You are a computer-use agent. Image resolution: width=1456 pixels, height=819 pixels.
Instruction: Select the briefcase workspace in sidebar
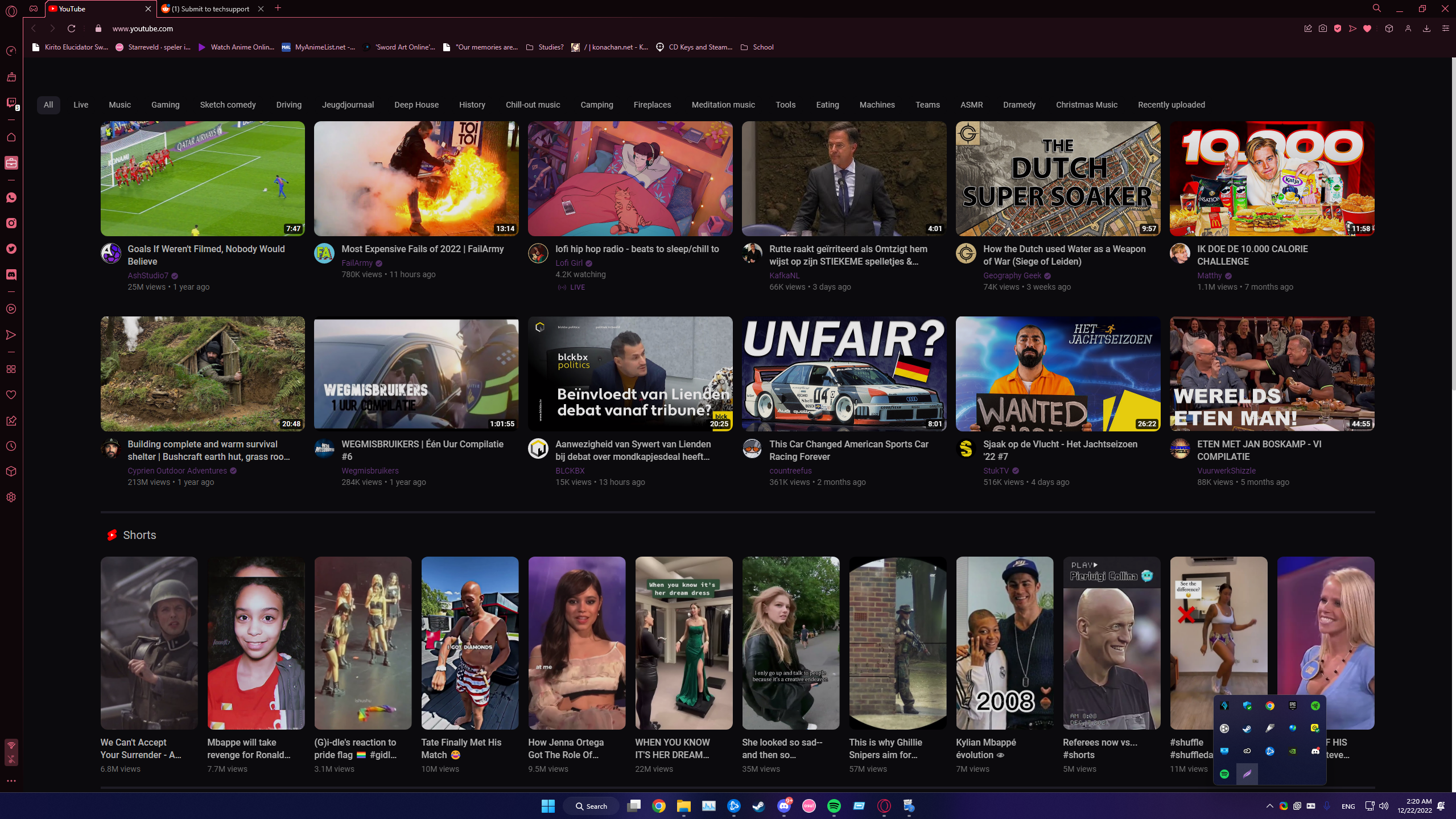pos(11,163)
